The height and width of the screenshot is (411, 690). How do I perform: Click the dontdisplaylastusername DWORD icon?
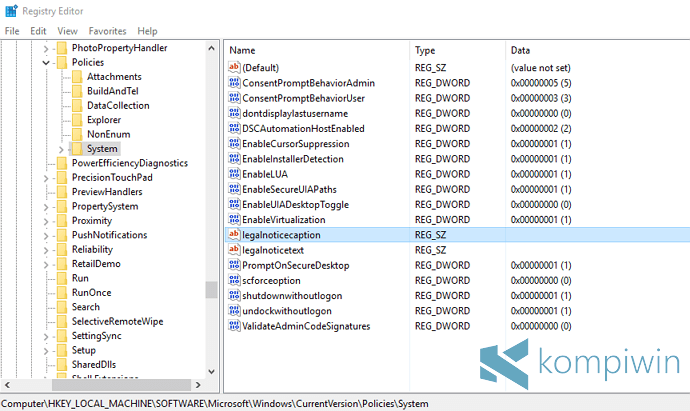(x=234, y=113)
